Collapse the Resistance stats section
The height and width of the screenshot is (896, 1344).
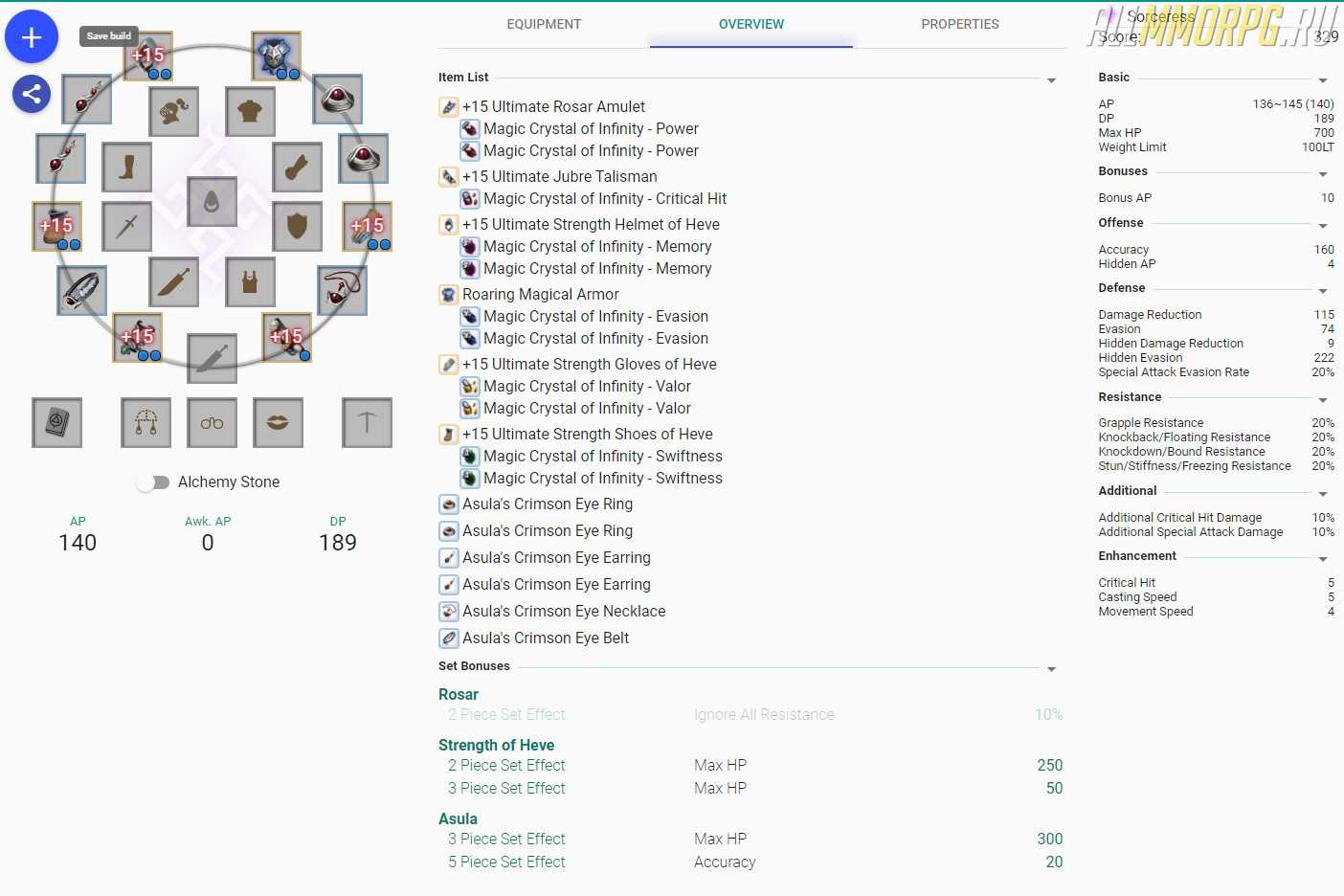1322,400
